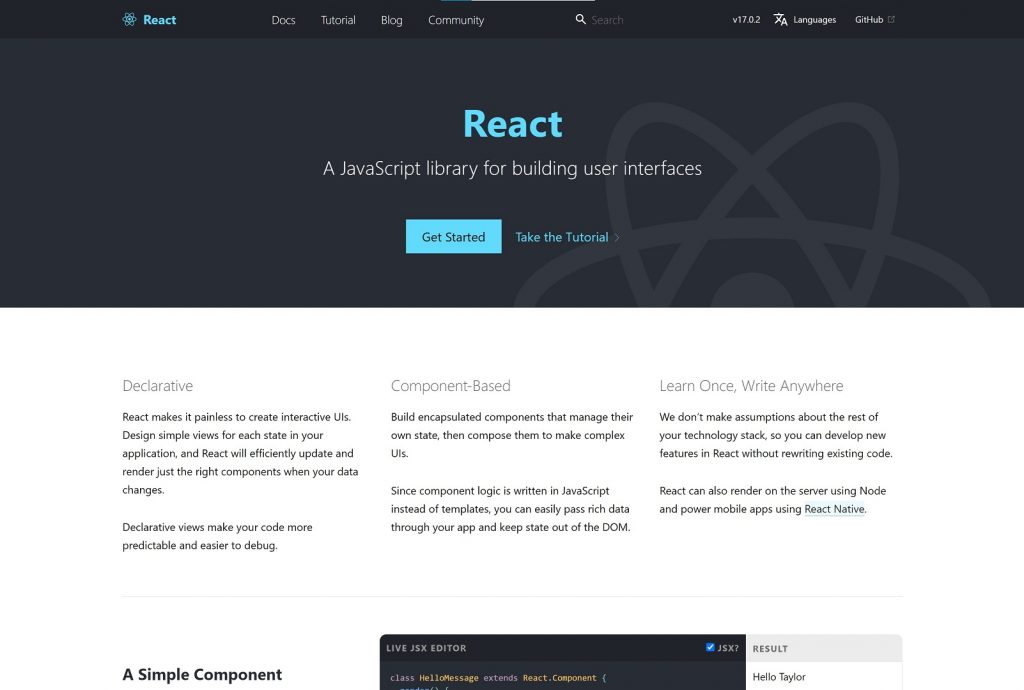
Task: Click the chevron after Take the Tutorial
Action: pyautogui.click(x=616, y=238)
